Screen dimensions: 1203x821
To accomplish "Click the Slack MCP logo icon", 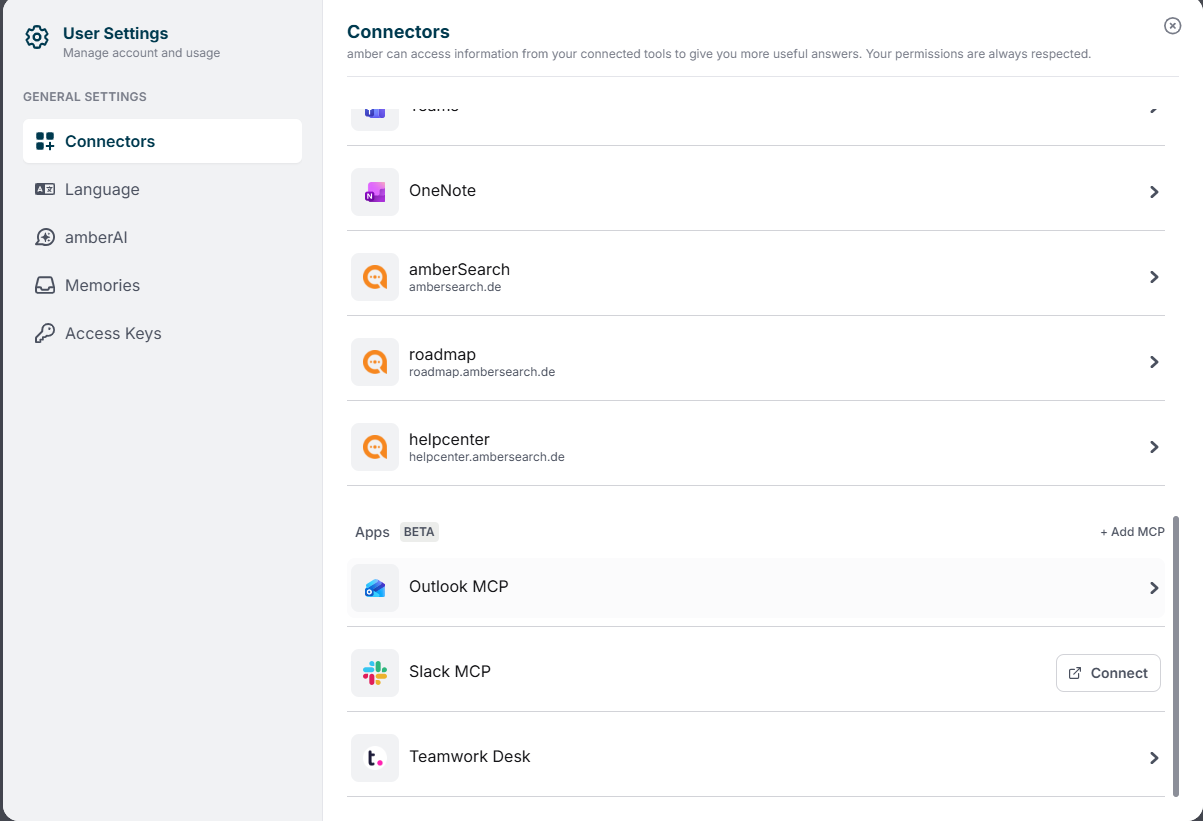I will point(375,673).
